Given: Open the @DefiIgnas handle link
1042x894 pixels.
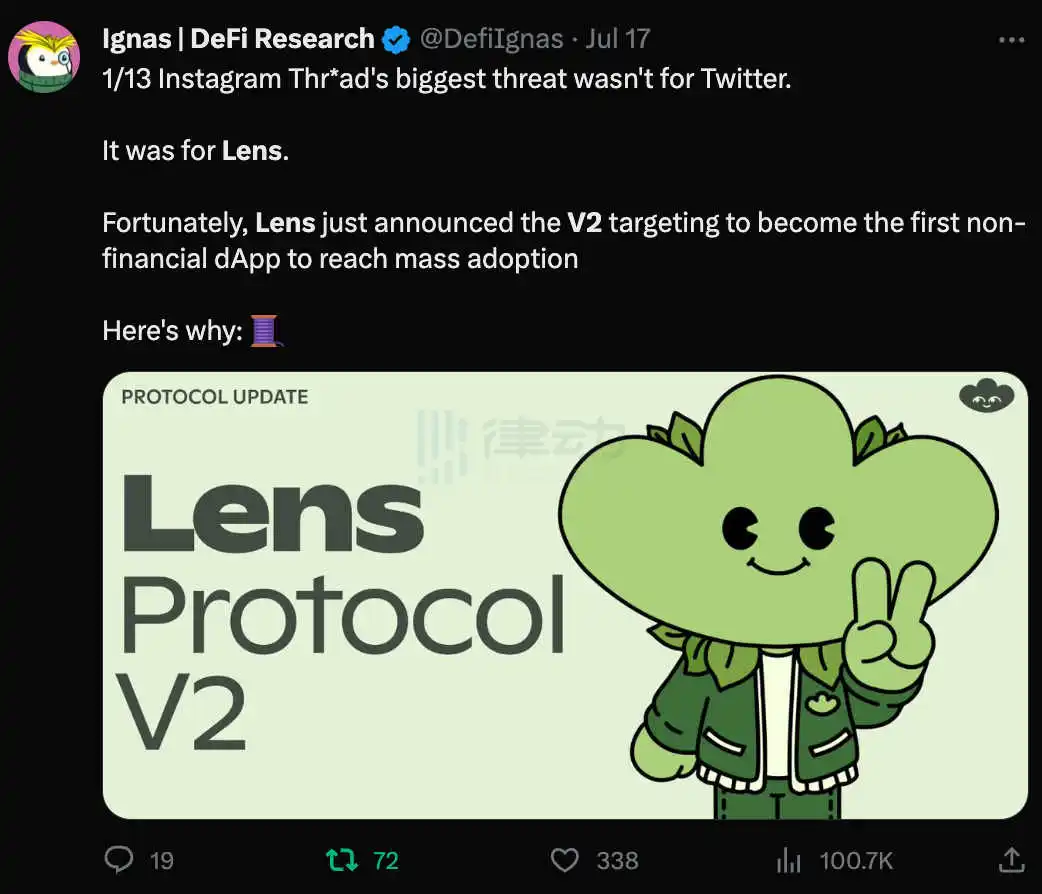Looking at the screenshot, I should click(x=492, y=40).
